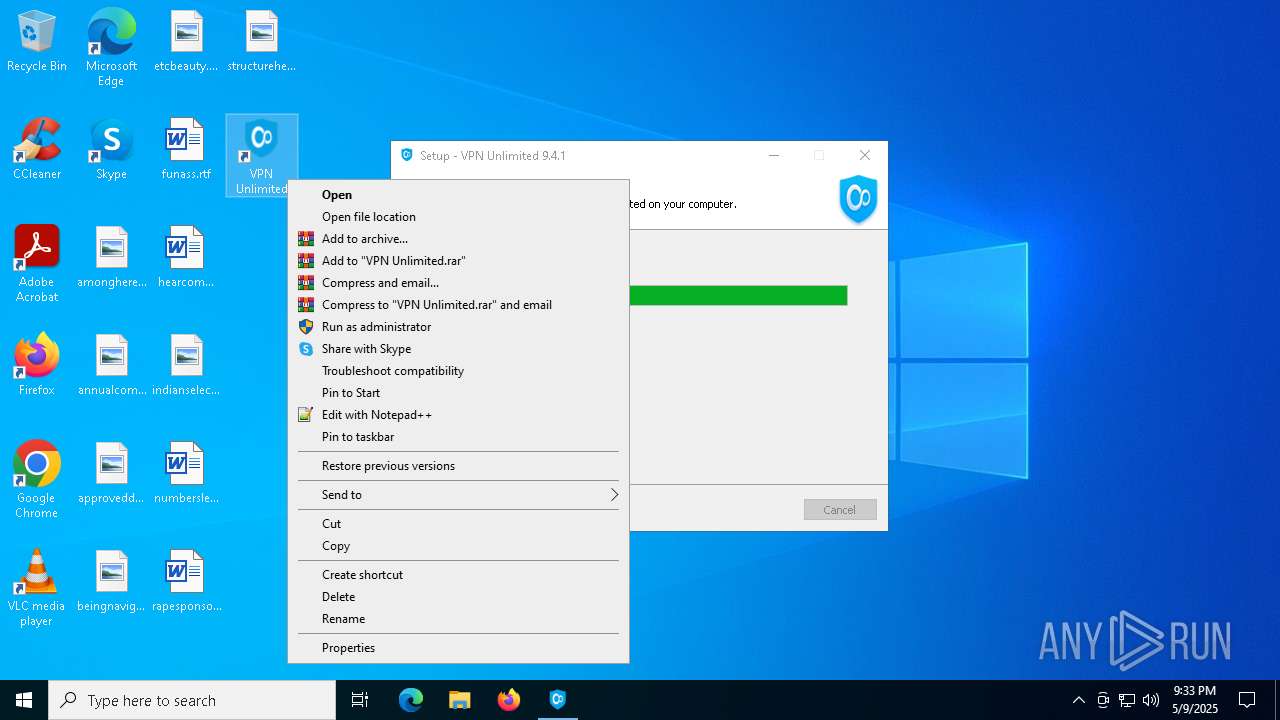Choose Rename in the context menu
Screen dimensions: 1280x720
pos(458,619)
